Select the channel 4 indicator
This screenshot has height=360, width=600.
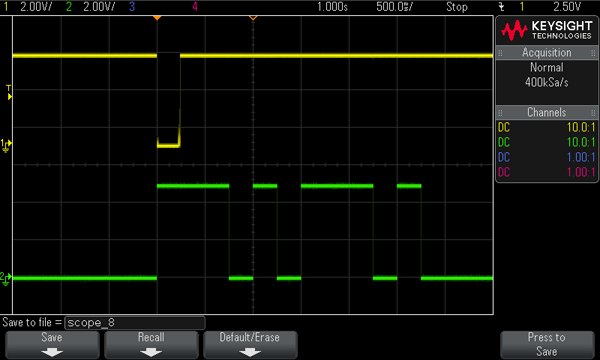(x=195, y=7)
